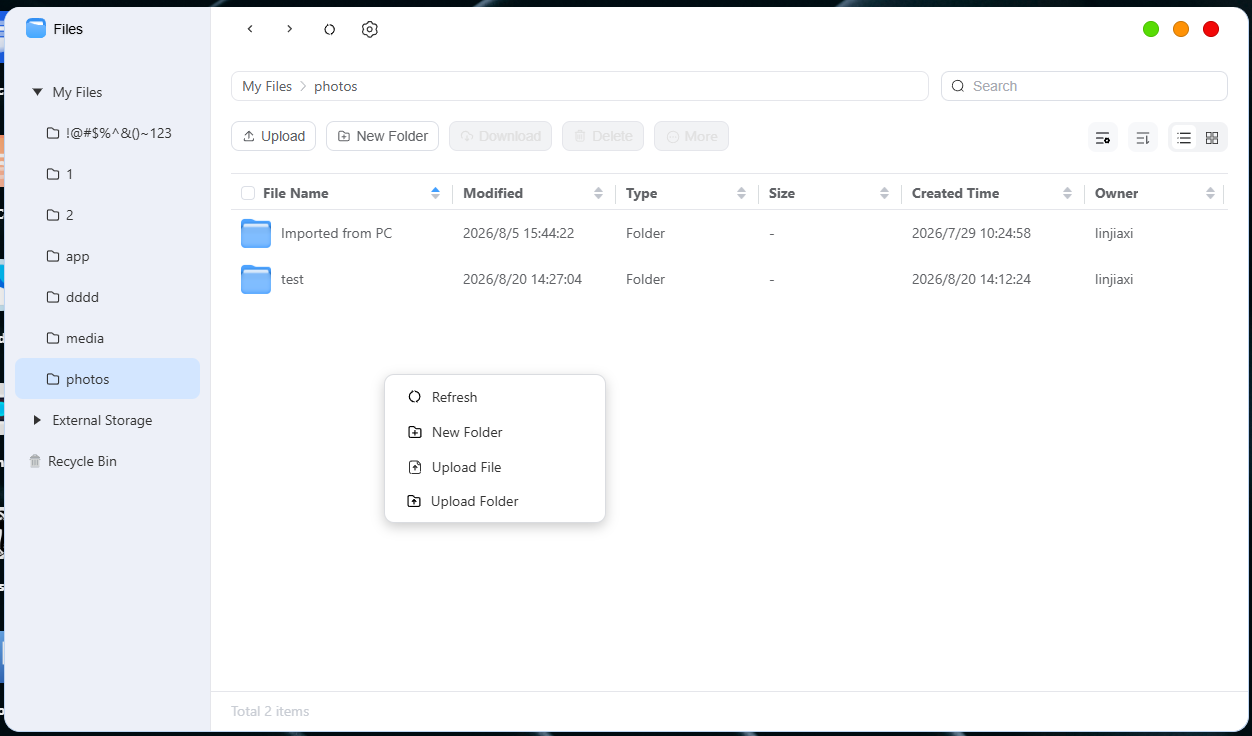Image resolution: width=1252 pixels, height=736 pixels.
Task: Click photos in the breadcrumb
Action: pyautogui.click(x=336, y=86)
